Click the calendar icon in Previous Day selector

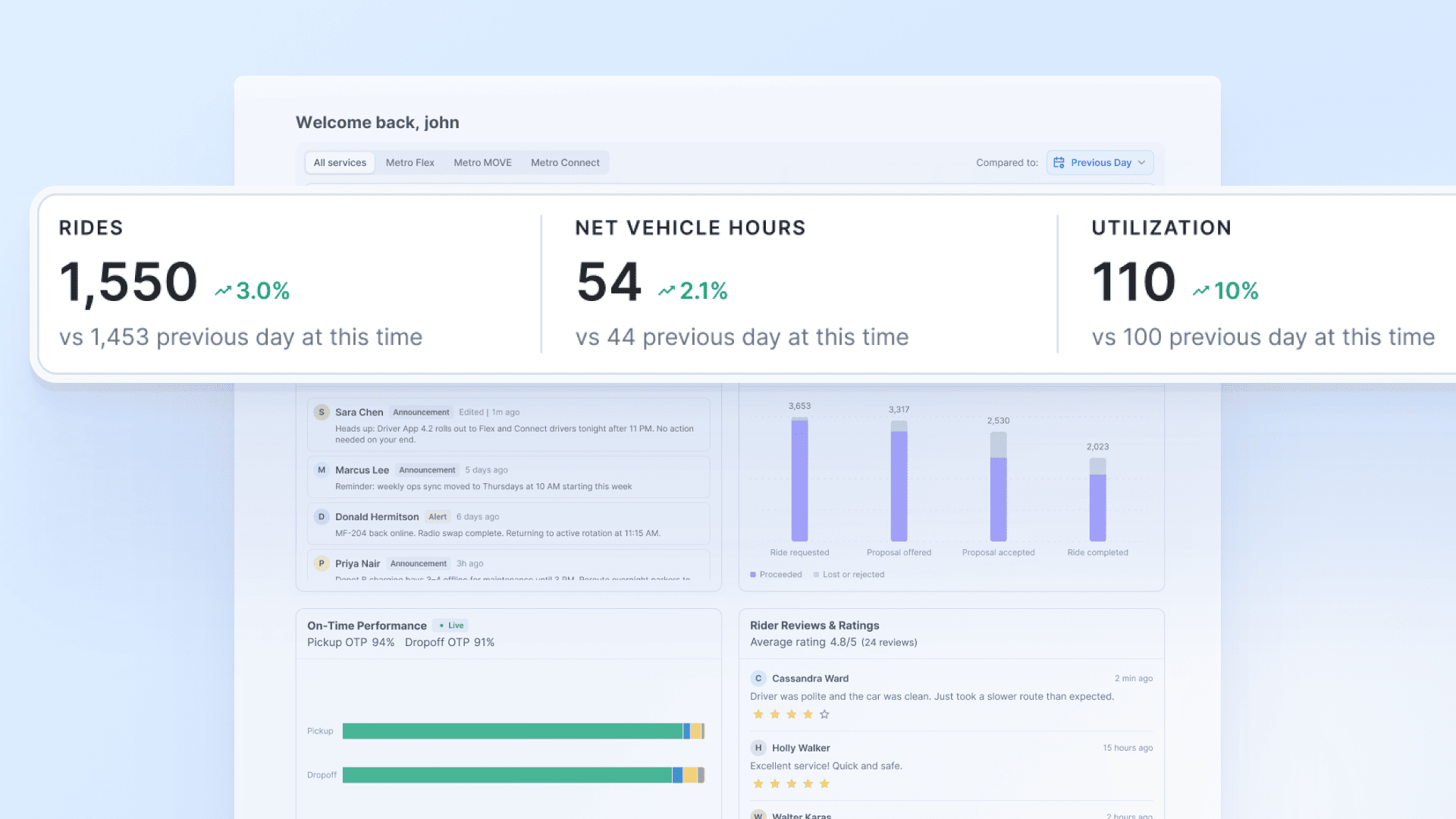click(x=1059, y=162)
